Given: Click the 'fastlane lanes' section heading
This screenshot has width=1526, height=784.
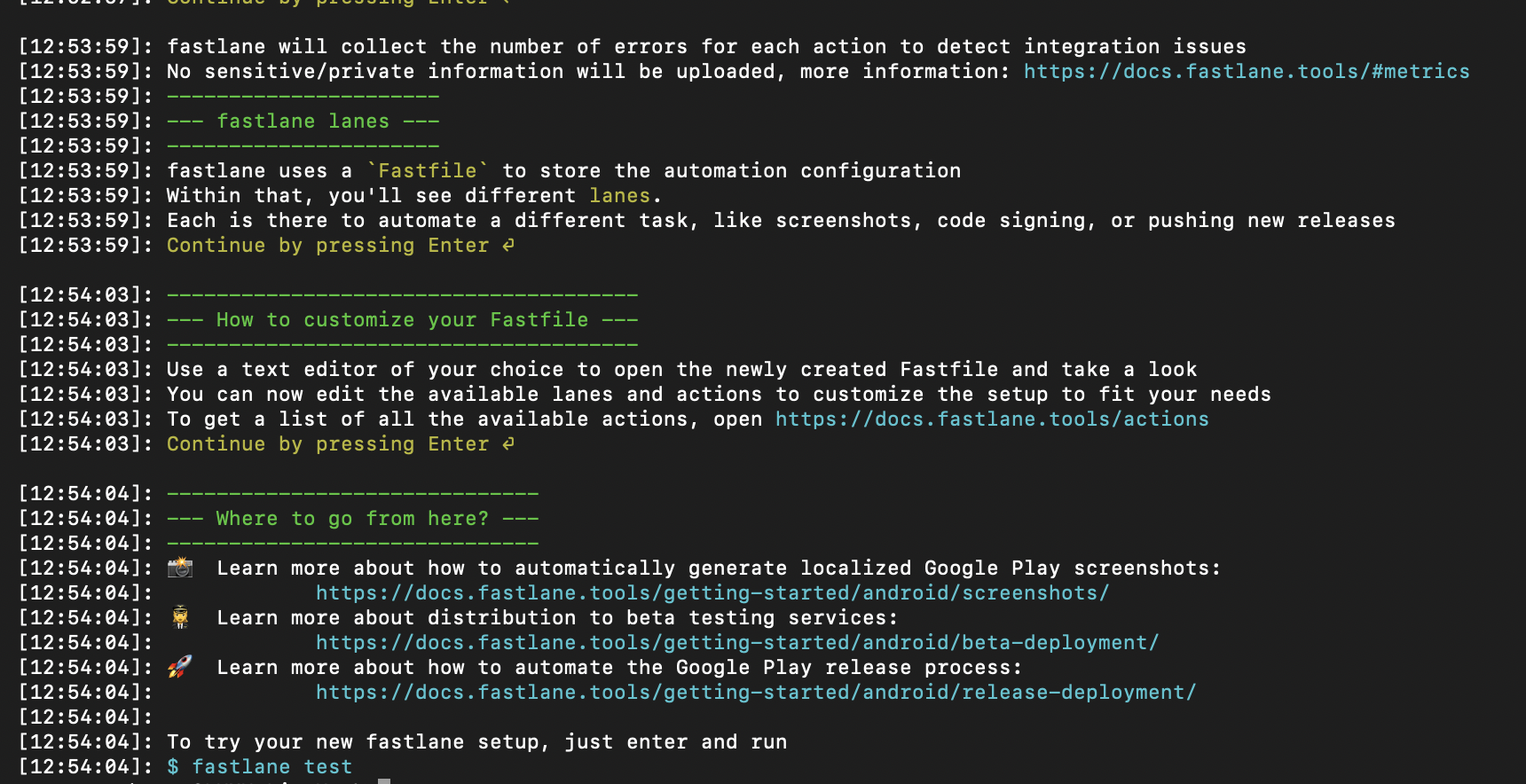Looking at the screenshot, I should click(x=303, y=121).
